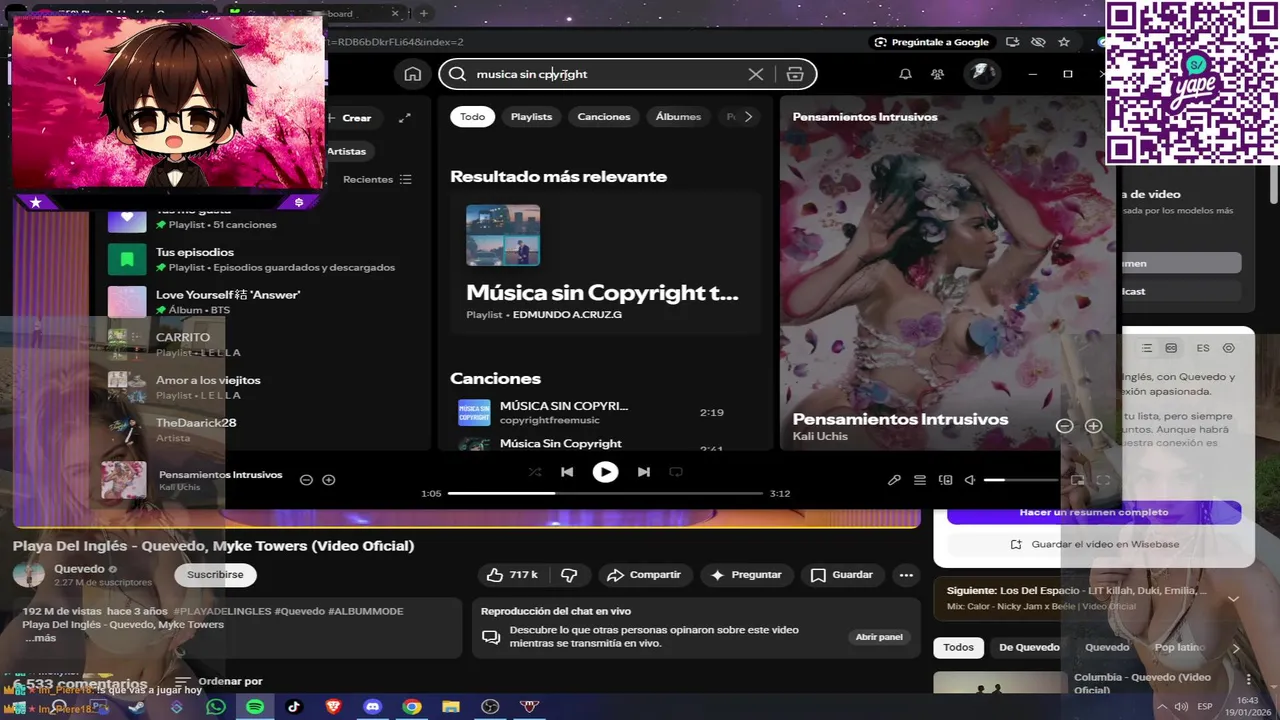Open Spotify Browse icon beside search field
The height and width of the screenshot is (720, 1280).
pos(795,74)
